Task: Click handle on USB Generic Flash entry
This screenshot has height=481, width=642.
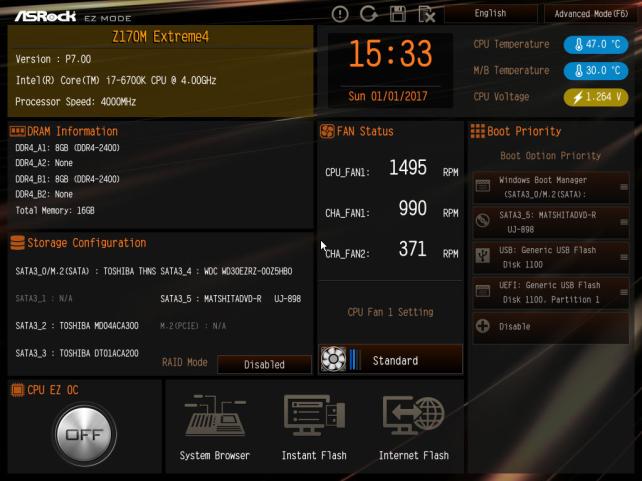Action: click(x=624, y=257)
